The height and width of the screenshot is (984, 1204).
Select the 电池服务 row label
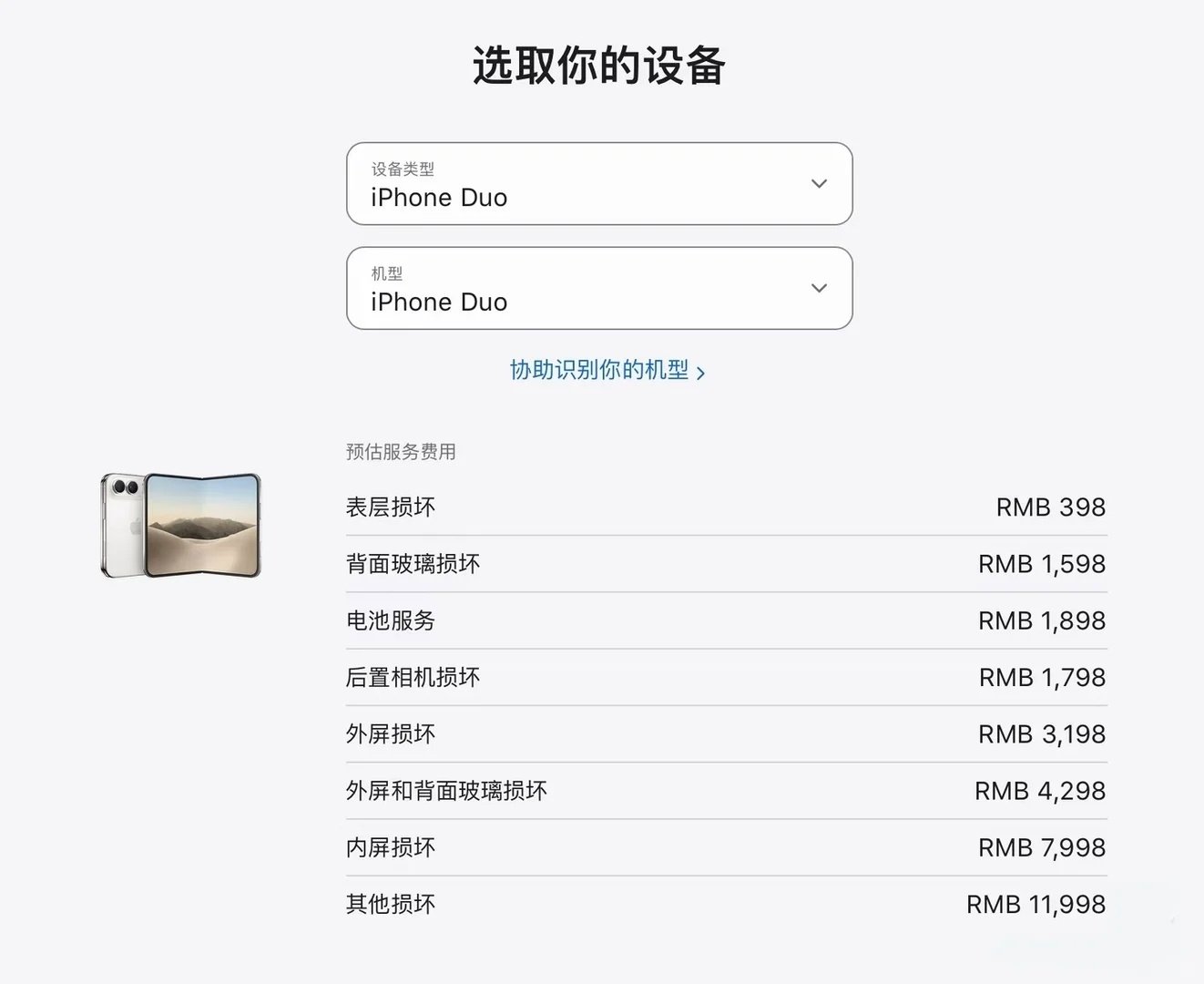391,620
